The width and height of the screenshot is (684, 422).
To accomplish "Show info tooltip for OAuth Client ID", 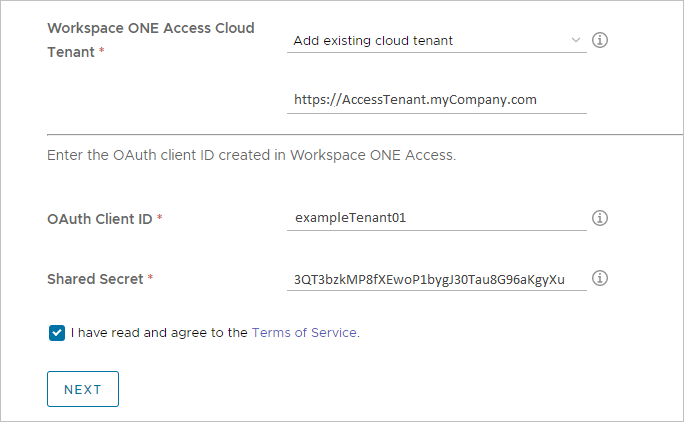I will [600, 218].
